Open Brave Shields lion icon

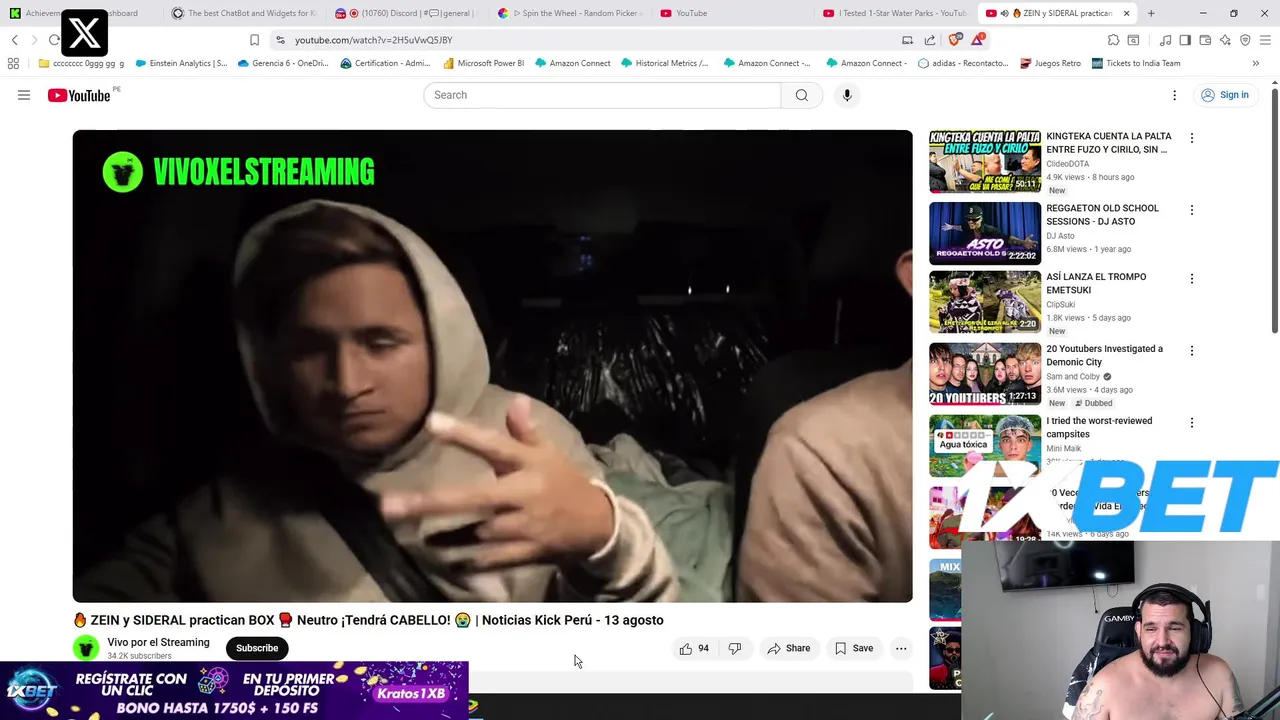(x=955, y=40)
